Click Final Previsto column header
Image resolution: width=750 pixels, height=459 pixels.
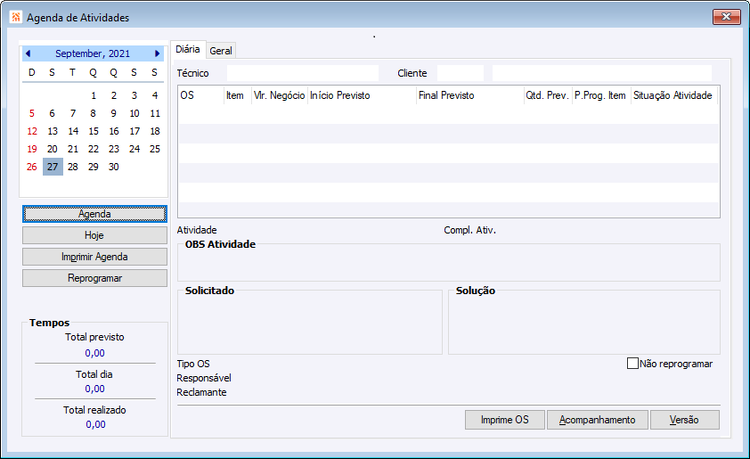(x=470, y=95)
